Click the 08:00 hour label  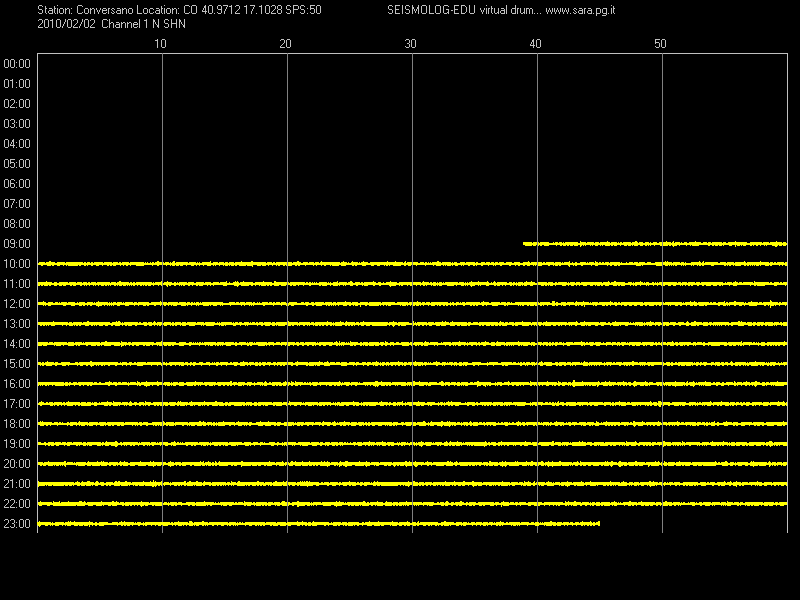click(x=17, y=223)
